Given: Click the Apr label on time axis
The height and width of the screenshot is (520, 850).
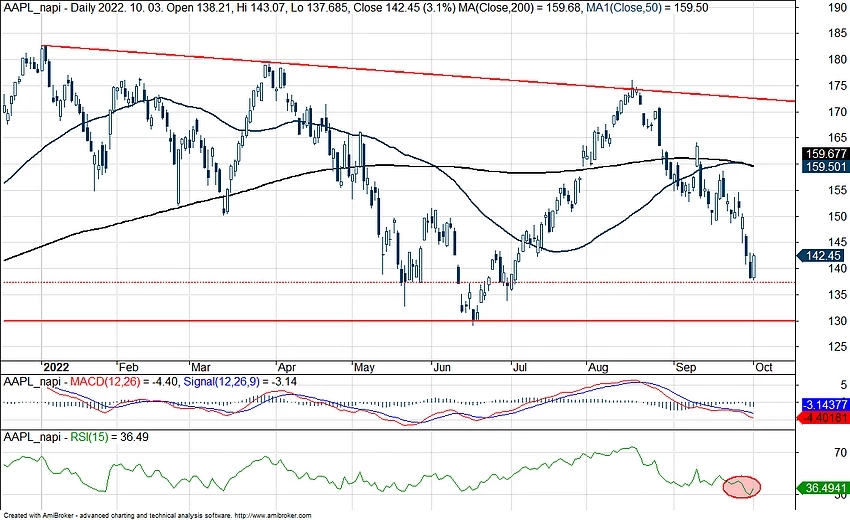Looking at the screenshot, I should click(287, 367).
